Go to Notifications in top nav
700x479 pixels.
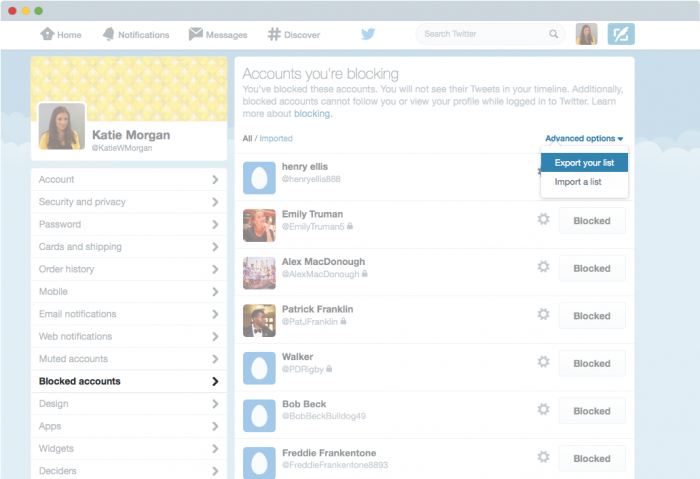click(x=135, y=35)
